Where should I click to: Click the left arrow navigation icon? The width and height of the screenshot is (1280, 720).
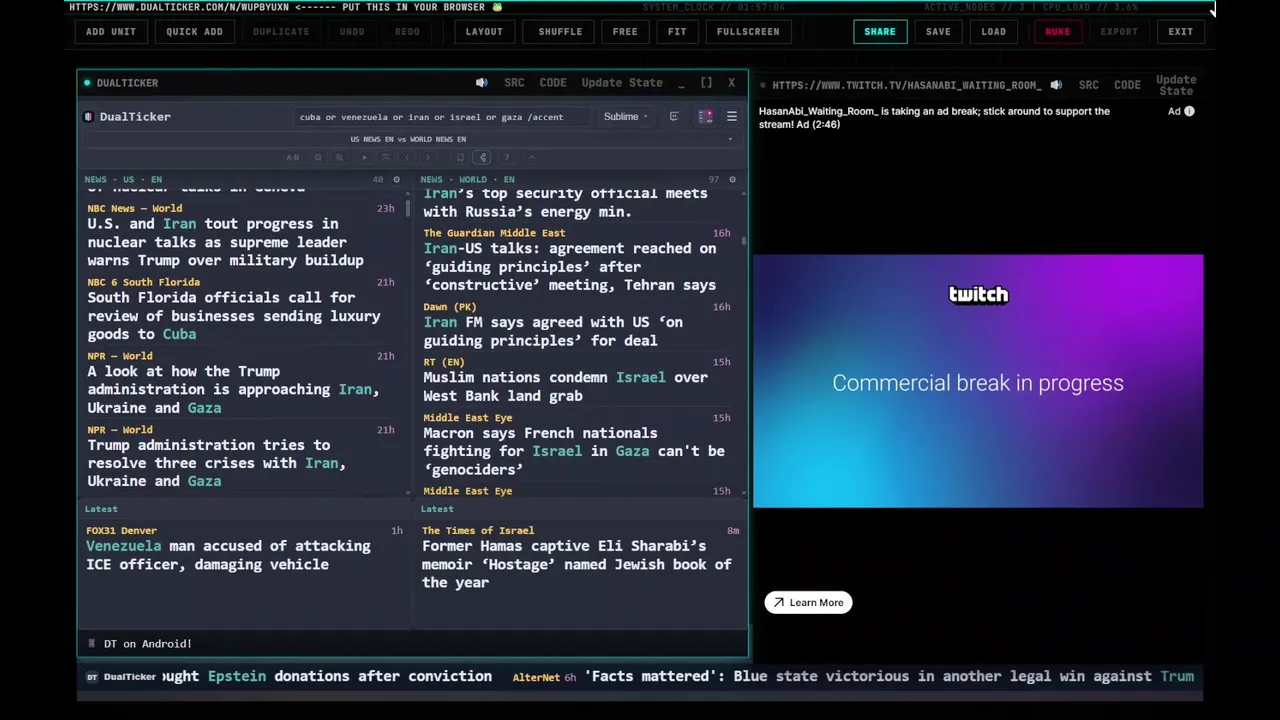pos(406,157)
